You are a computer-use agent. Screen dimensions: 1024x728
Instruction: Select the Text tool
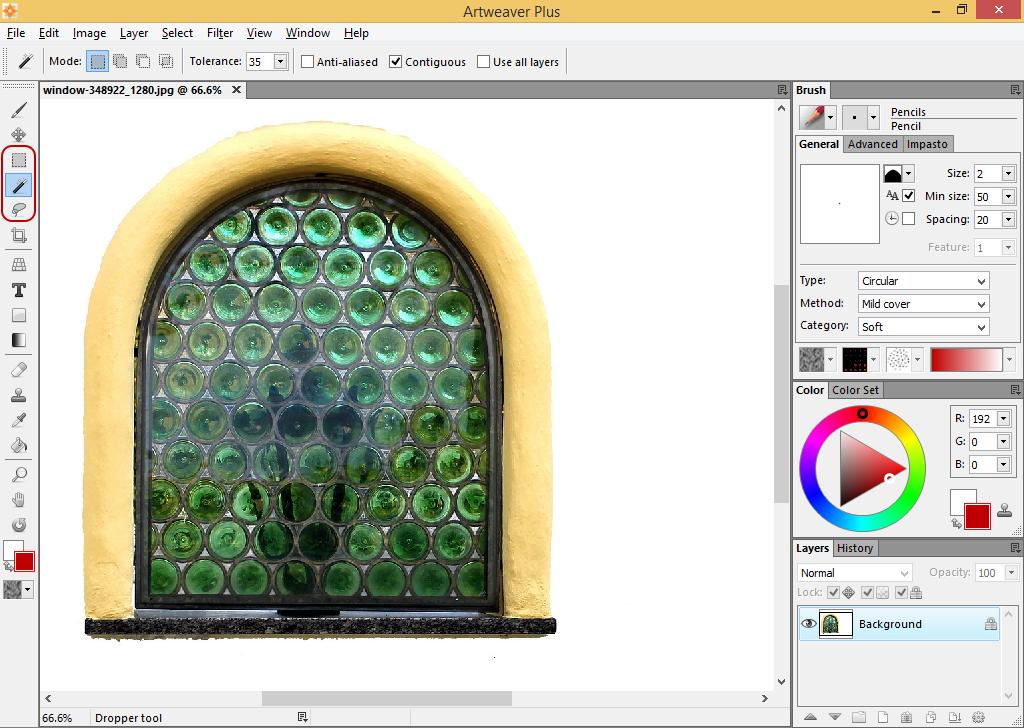[18, 290]
